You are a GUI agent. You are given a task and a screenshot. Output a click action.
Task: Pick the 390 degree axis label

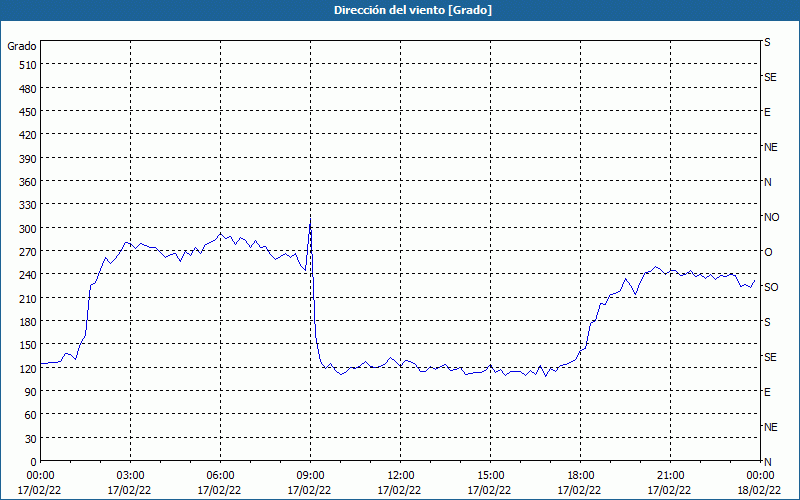(x=28, y=159)
